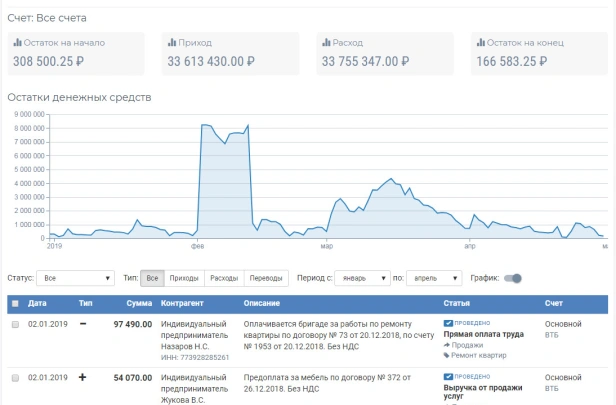Screen dimensions: 616x405
Task: Check the select-all checkbox in table header
Action: (15, 303)
